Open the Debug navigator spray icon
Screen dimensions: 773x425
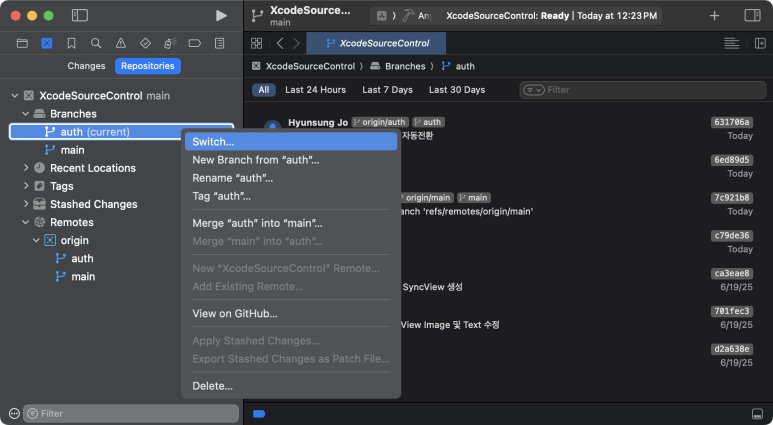170,43
